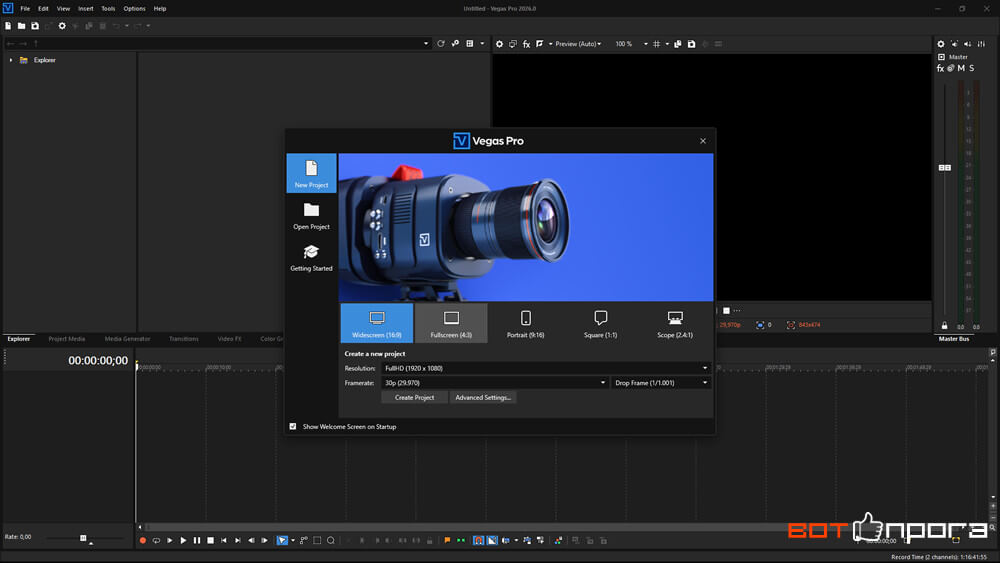The width and height of the screenshot is (1000, 563).
Task: Open the Drop Frame dropdown
Action: tap(661, 383)
